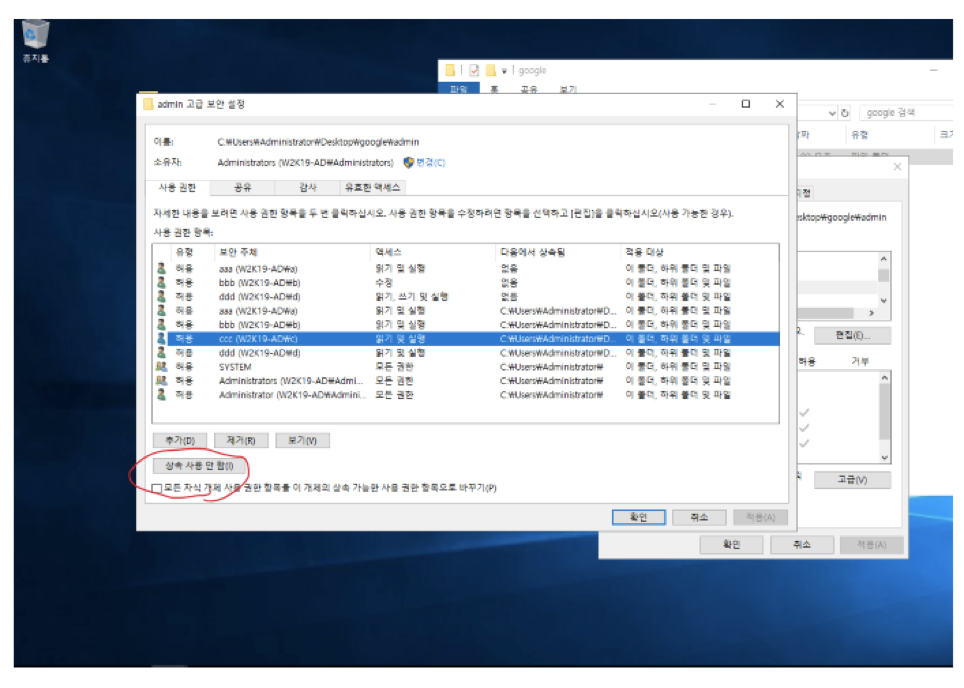Screen dimensions: 964x688
Task: Select the group icon of the Administrators entry
Action: tap(162, 381)
